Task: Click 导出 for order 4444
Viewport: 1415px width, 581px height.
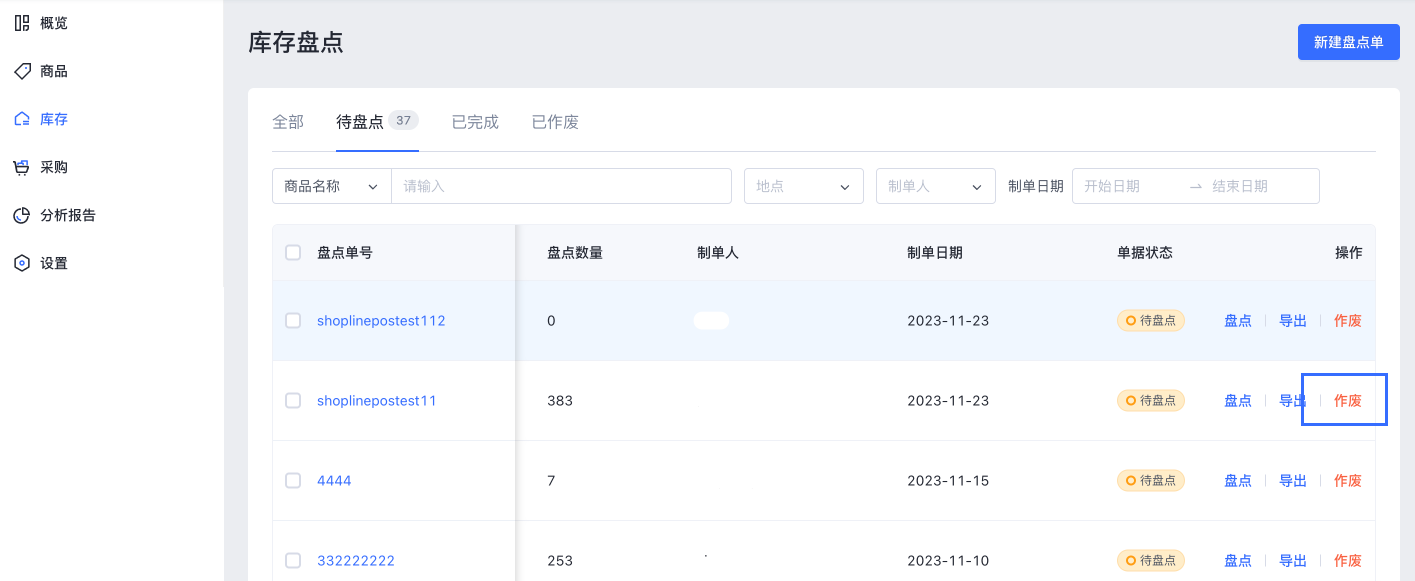Action: pyautogui.click(x=1293, y=481)
